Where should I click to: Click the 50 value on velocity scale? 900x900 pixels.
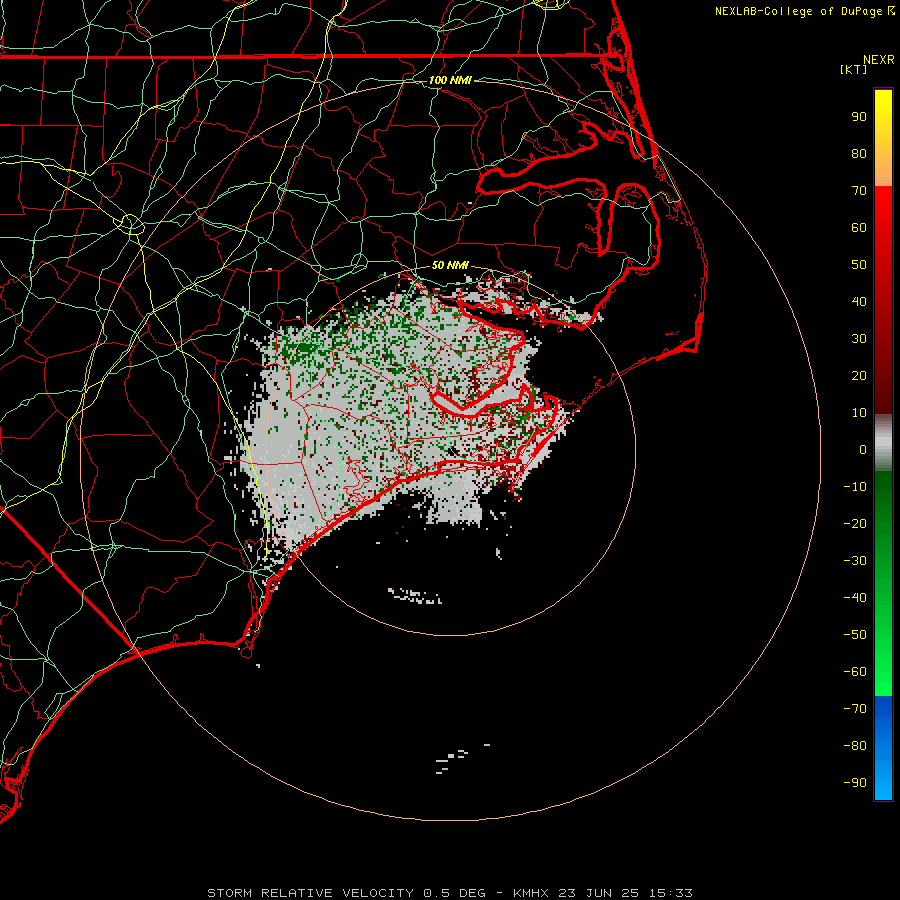pos(859,265)
